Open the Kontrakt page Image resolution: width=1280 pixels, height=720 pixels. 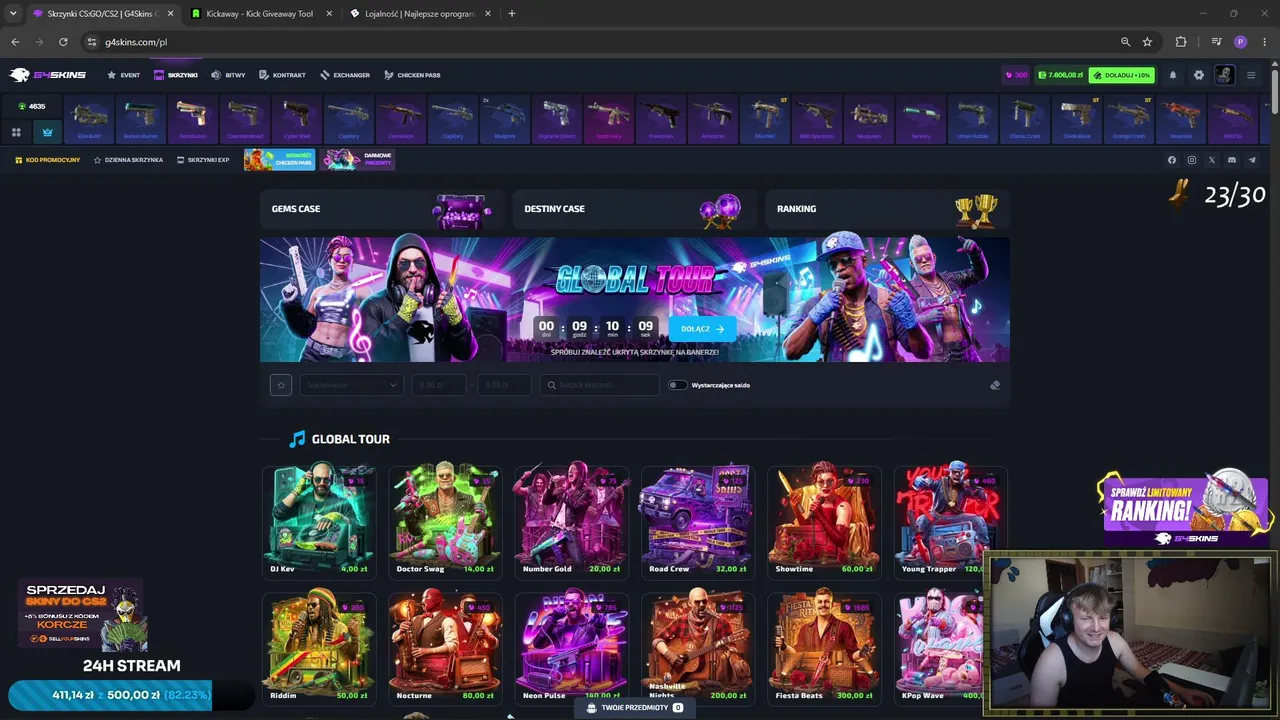[282, 75]
